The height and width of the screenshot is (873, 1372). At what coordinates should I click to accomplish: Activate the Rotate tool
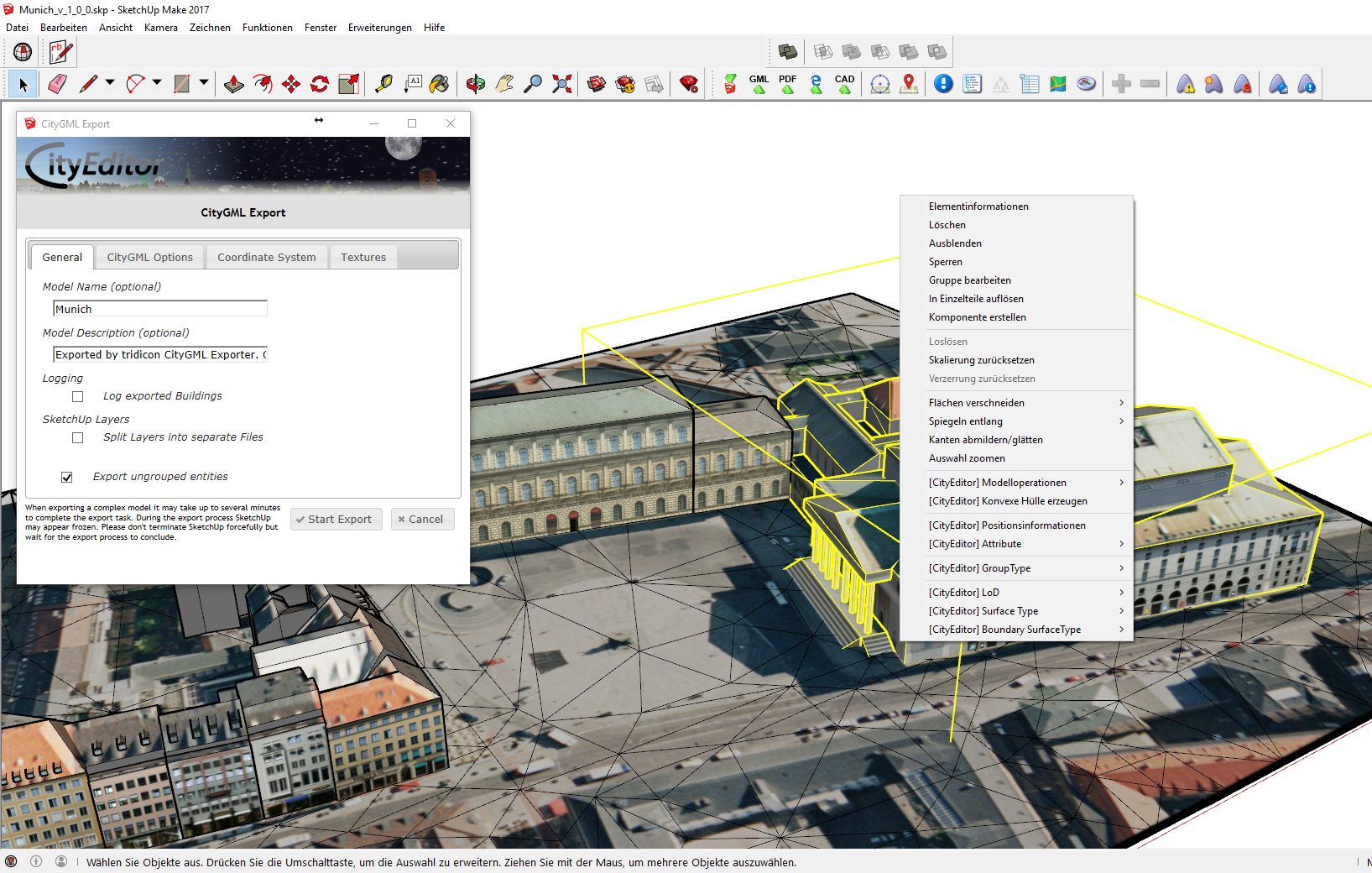[320, 84]
